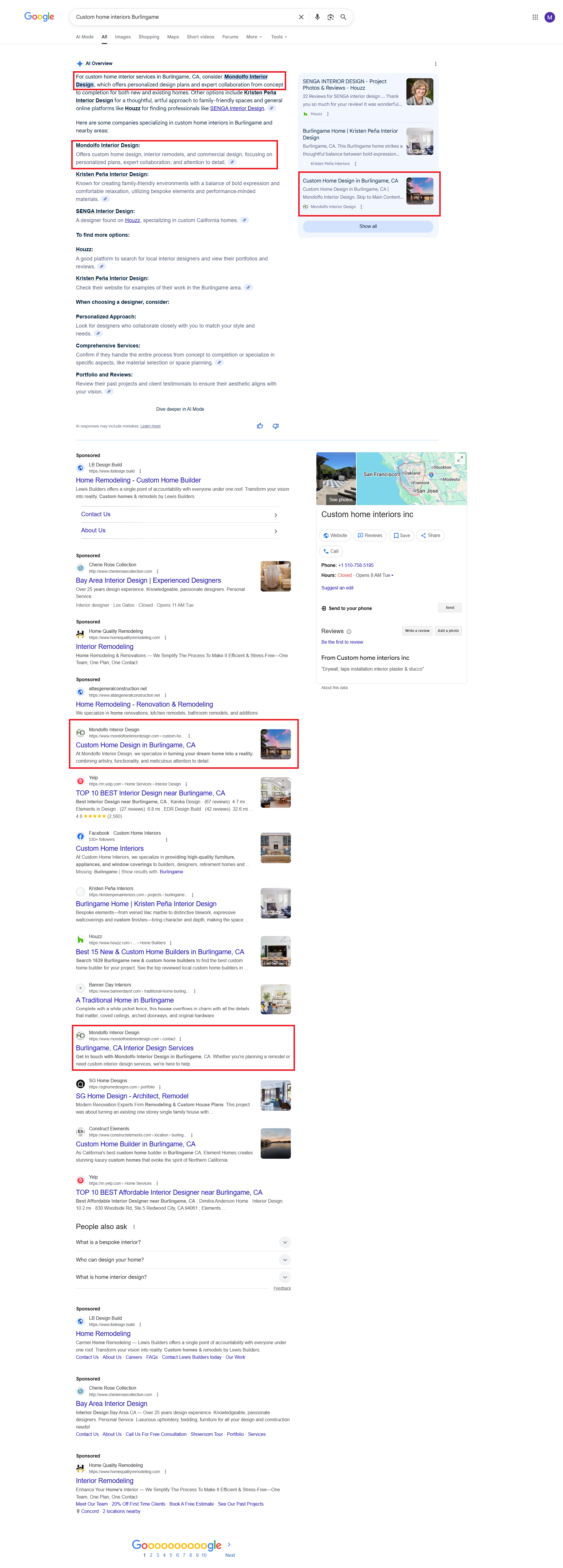Give AI Overview a thumbs down

pyautogui.click(x=275, y=426)
